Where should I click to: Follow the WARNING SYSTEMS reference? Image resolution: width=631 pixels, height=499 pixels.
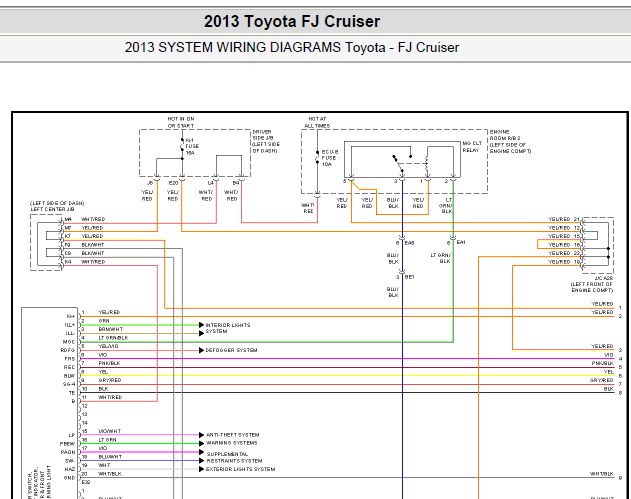(x=231, y=443)
